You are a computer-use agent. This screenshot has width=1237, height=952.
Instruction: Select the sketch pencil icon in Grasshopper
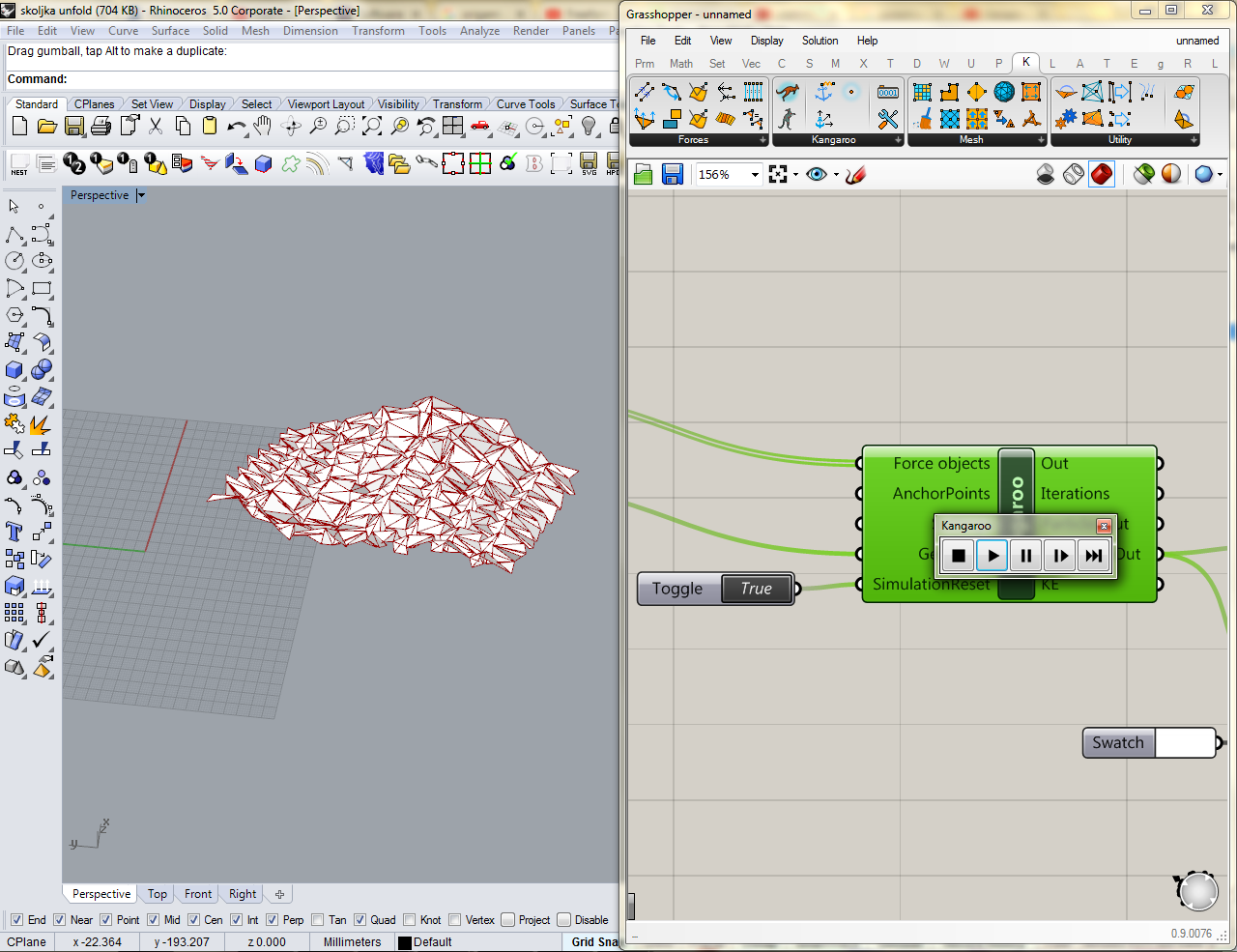(854, 175)
